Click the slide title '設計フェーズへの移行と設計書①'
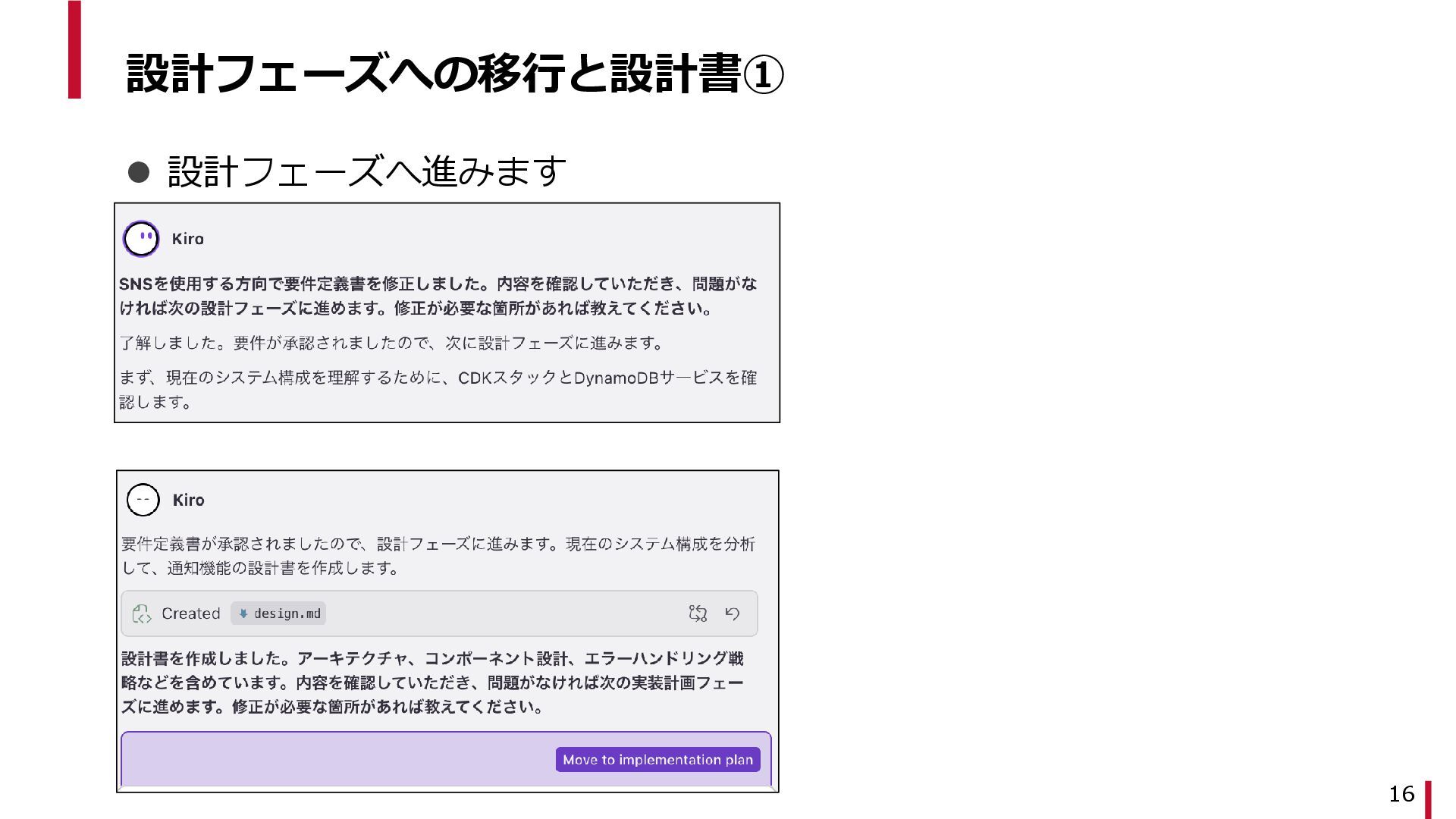Image resolution: width=1456 pixels, height=819 pixels. tap(454, 74)
